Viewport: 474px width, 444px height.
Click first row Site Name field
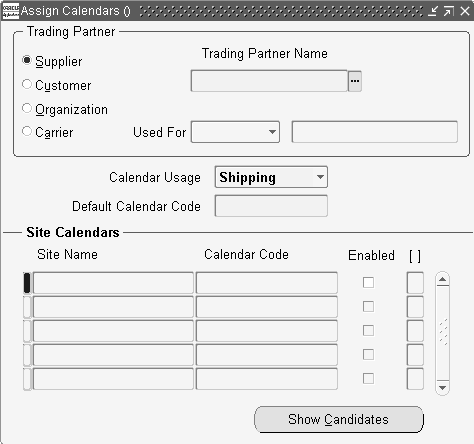pos(113,283)
